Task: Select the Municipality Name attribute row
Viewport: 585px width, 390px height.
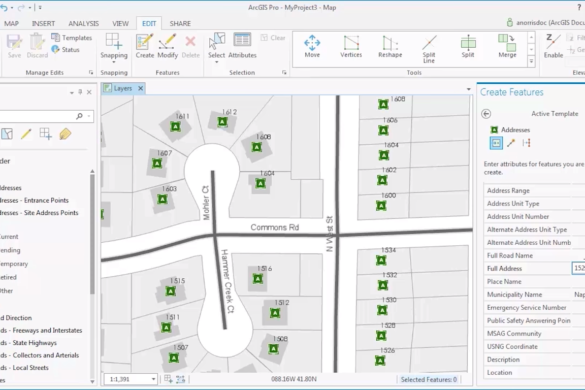Action: [534, 294]
